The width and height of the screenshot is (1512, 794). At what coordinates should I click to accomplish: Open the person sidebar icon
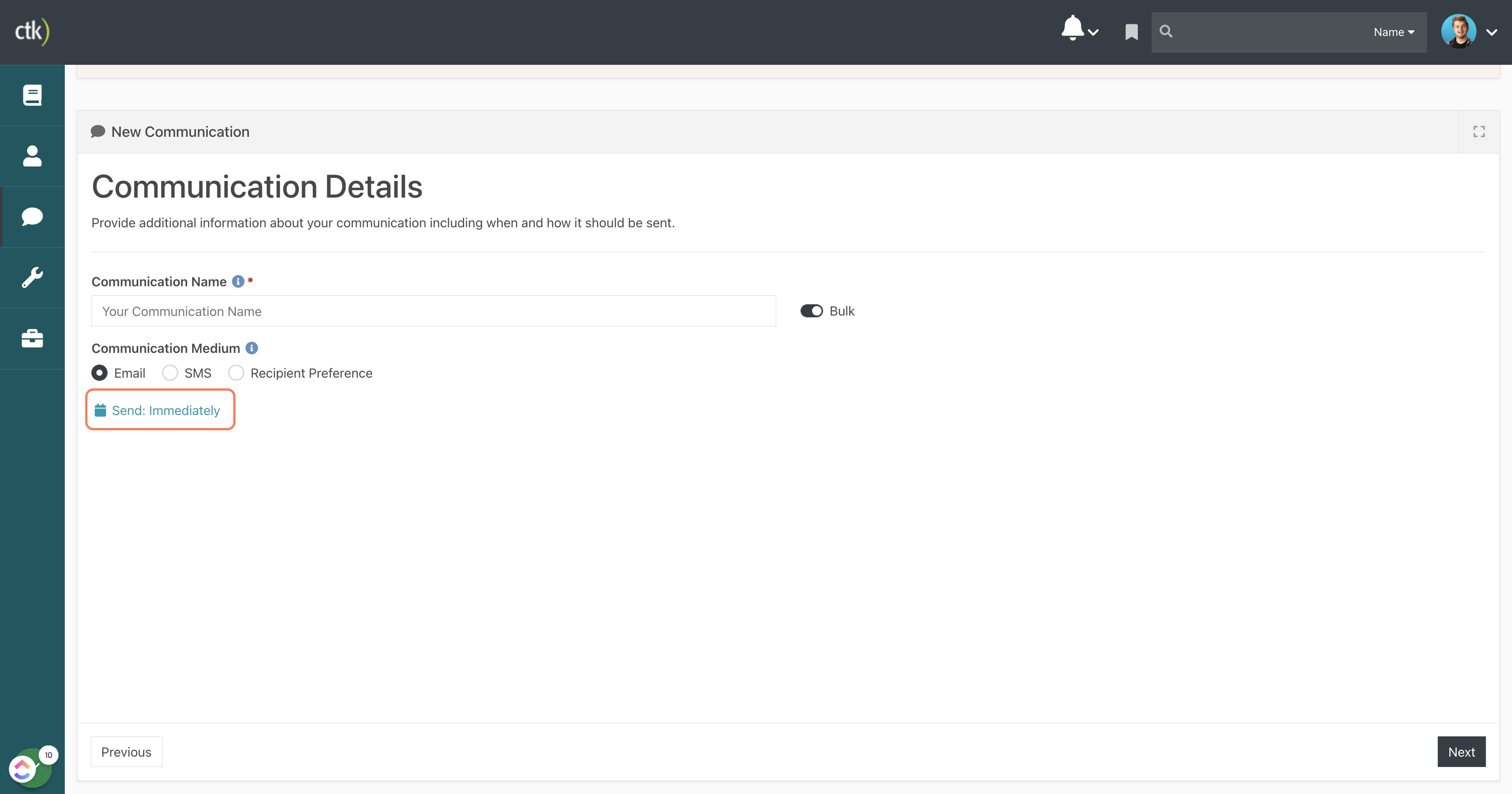pyautogui.click(x=32, y=156)
